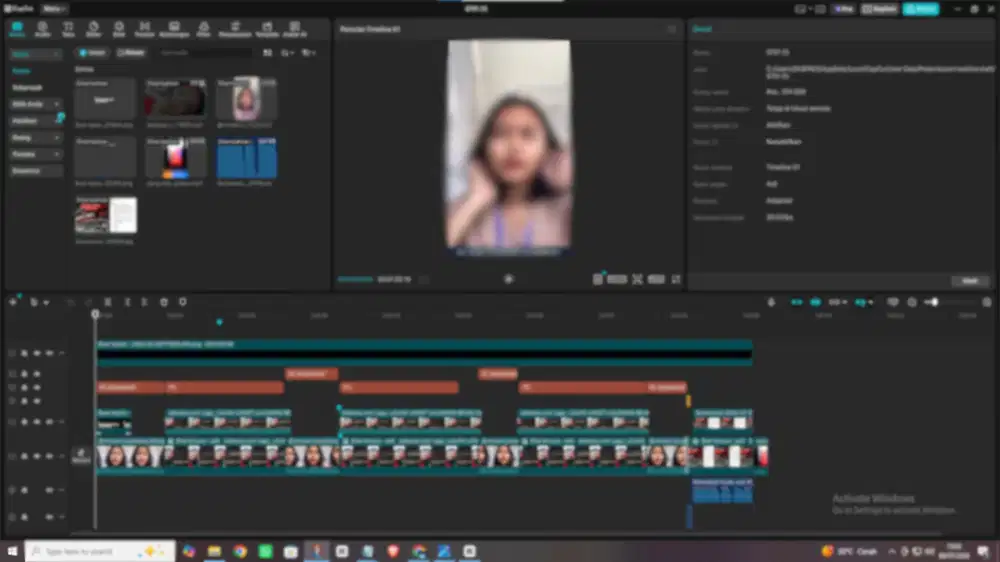Click the Export button
The width and height of the screenshot is (1000, 562).
(921, 9)
